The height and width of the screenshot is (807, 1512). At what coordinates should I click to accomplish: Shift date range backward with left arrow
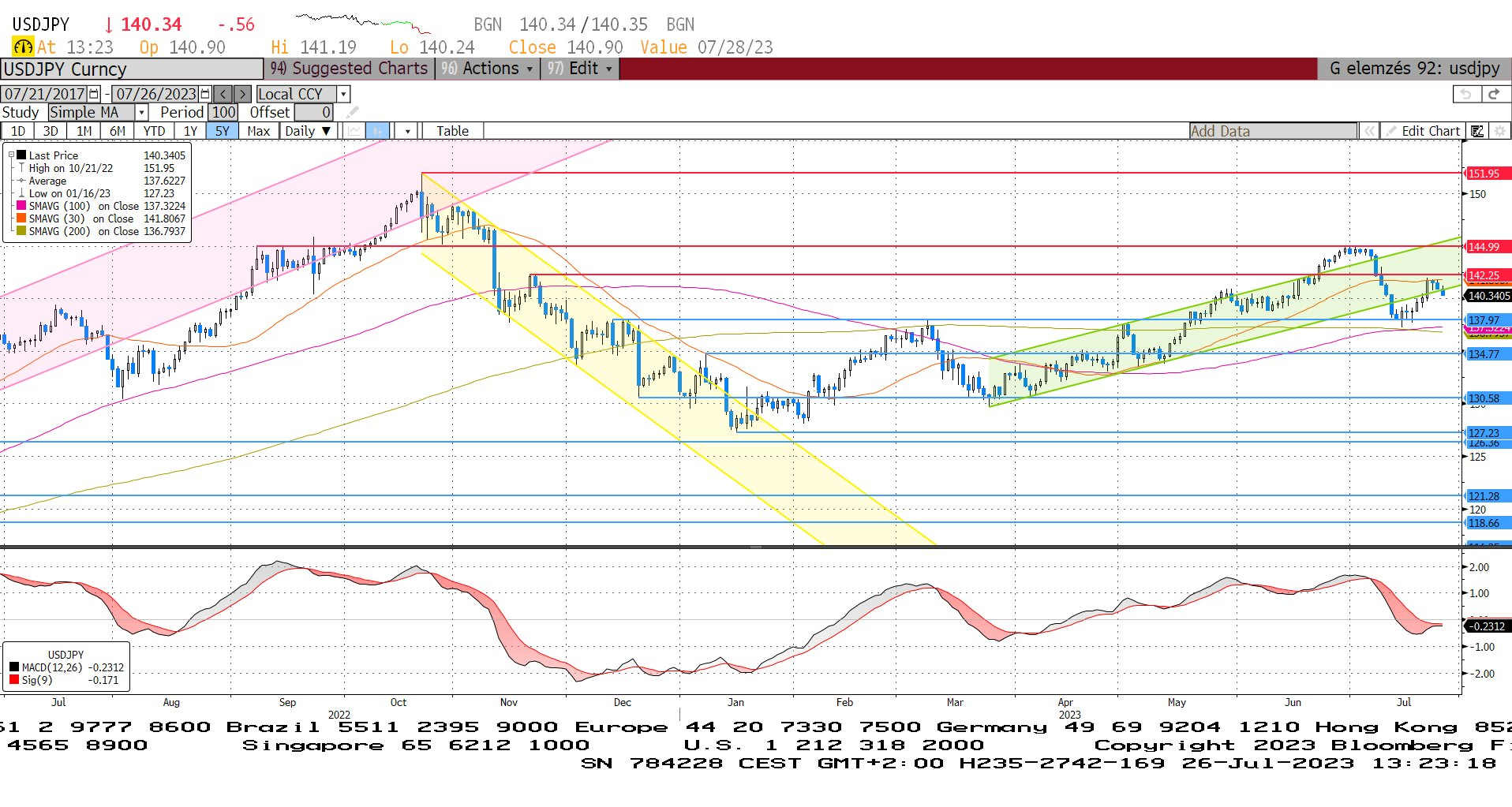pos(223,94)
